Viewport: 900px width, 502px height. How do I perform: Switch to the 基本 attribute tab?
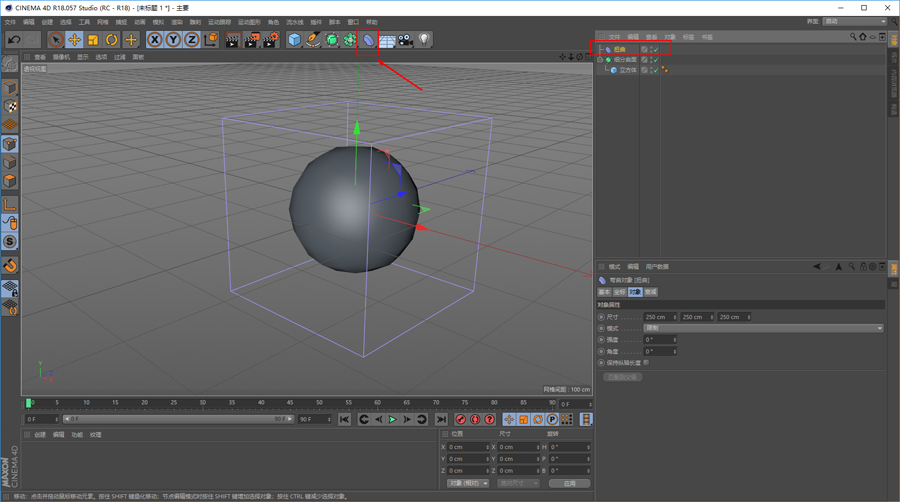(604, 292)
